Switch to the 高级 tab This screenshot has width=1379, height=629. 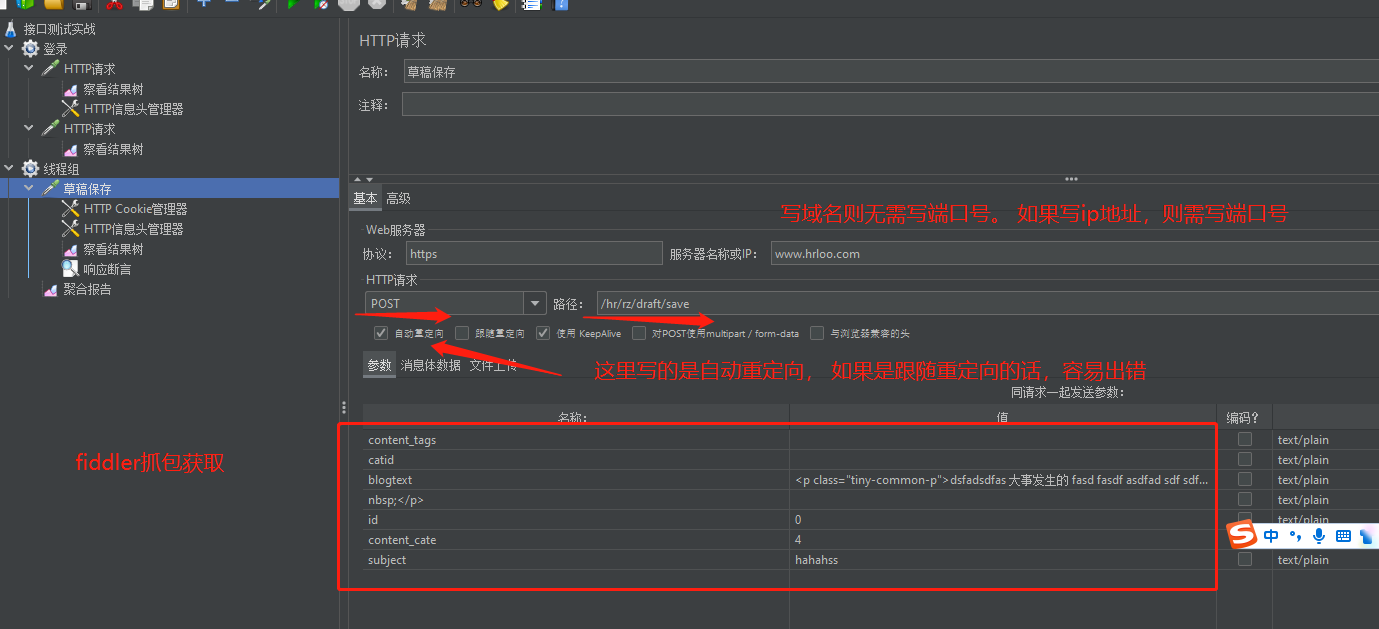pyautogui.click(x=398, y=198)
